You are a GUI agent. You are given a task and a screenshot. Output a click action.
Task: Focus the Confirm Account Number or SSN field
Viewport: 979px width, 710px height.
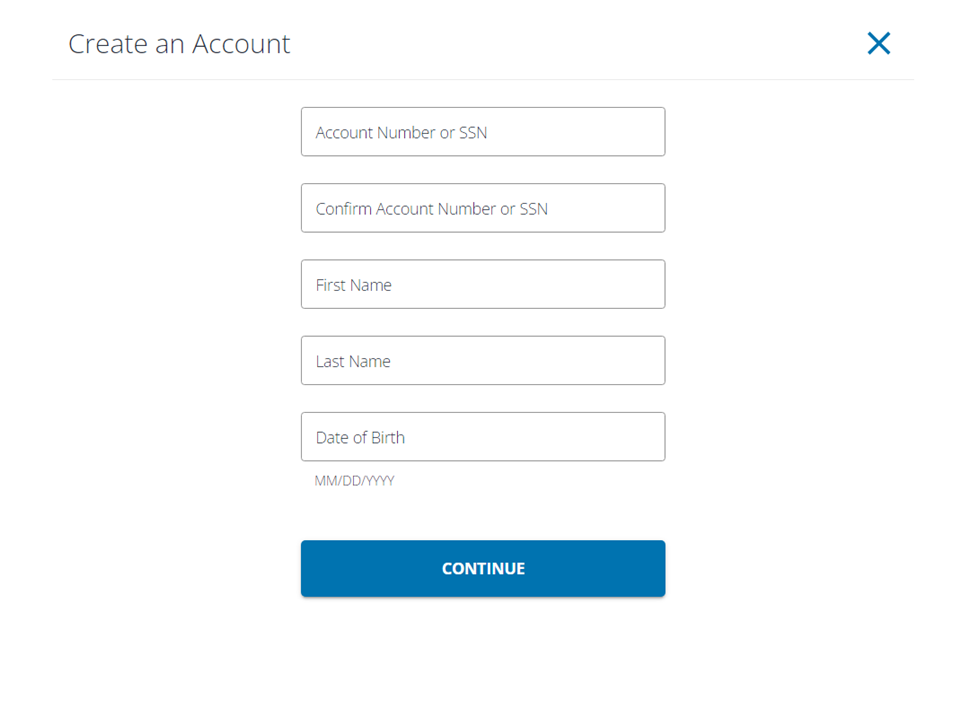(x=483, y=208)
